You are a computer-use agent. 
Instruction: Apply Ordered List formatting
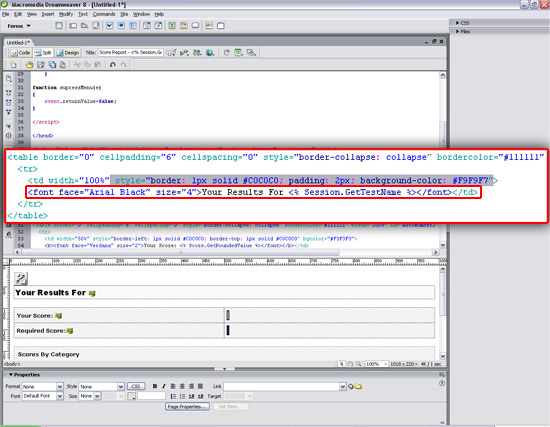182,396
